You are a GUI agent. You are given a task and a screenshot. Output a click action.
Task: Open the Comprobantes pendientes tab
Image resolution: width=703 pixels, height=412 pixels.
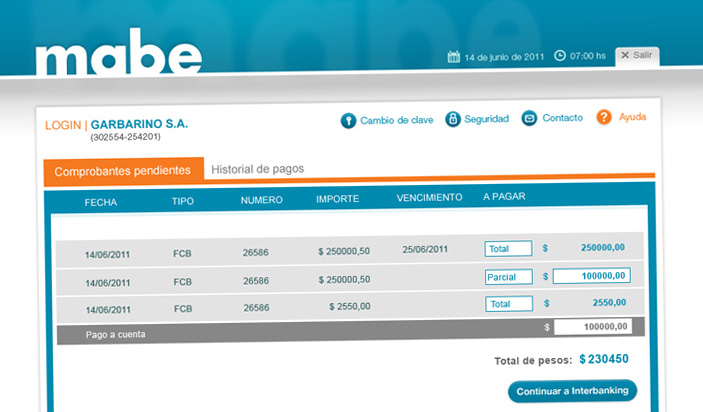[124, 172]
